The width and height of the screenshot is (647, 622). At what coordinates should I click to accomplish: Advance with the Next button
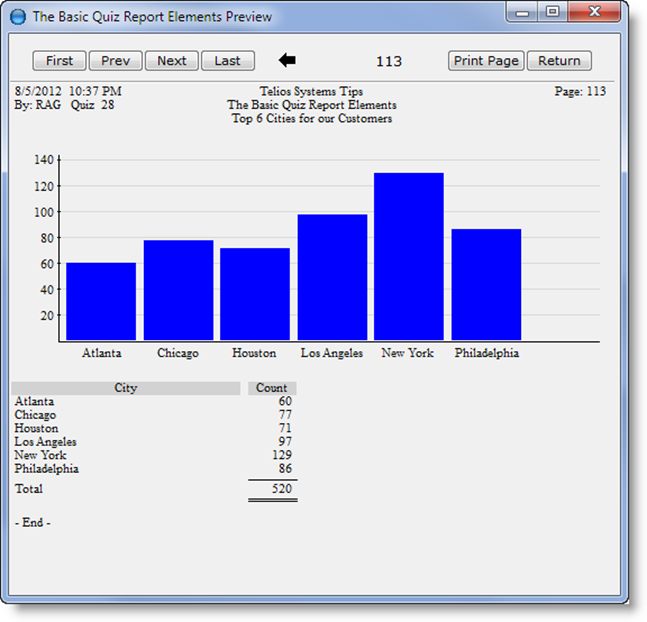(172, 61)
